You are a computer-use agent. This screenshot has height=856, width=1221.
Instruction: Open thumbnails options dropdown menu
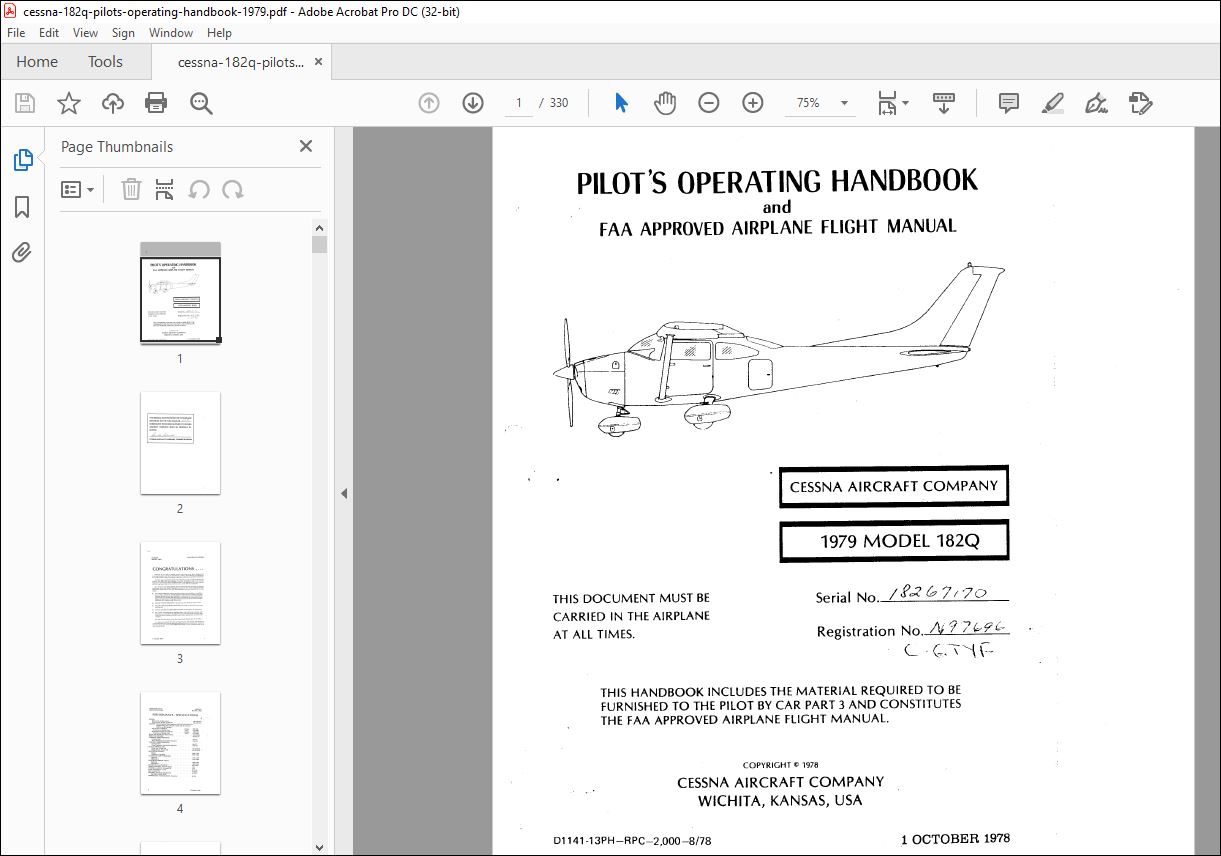point(78,189)
